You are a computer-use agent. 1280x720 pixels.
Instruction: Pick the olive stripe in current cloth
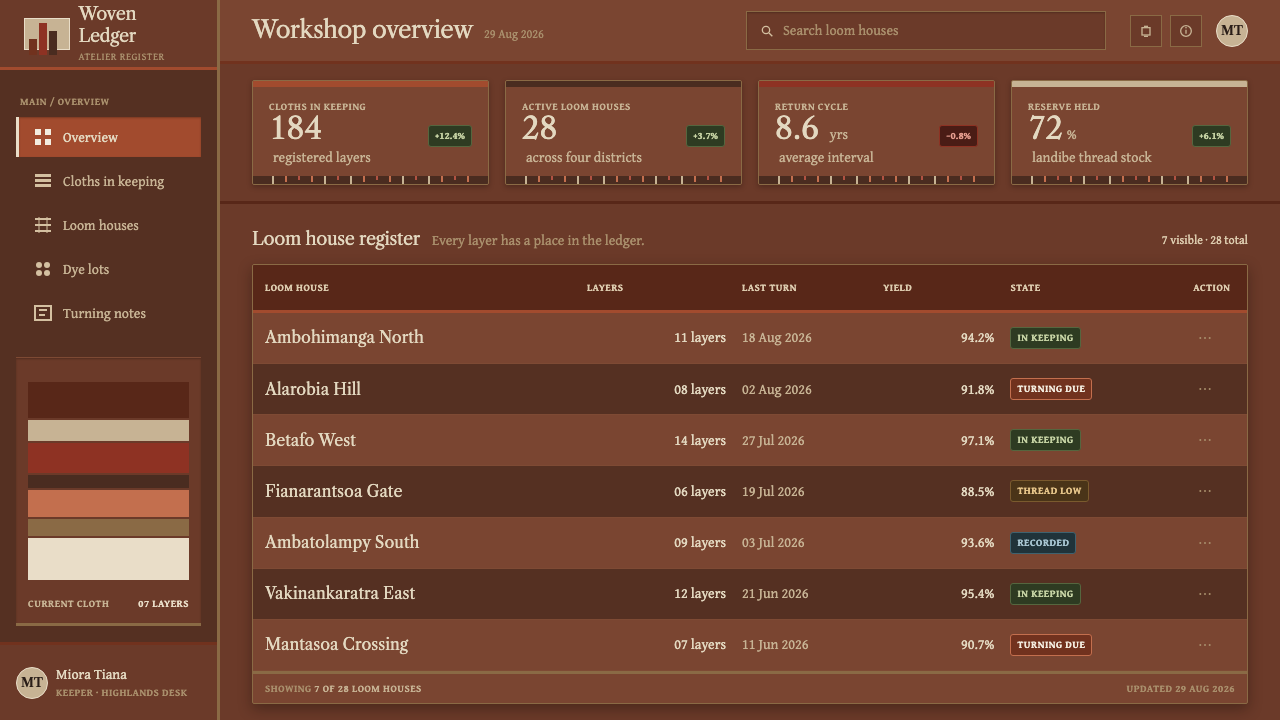coord(108,528)
